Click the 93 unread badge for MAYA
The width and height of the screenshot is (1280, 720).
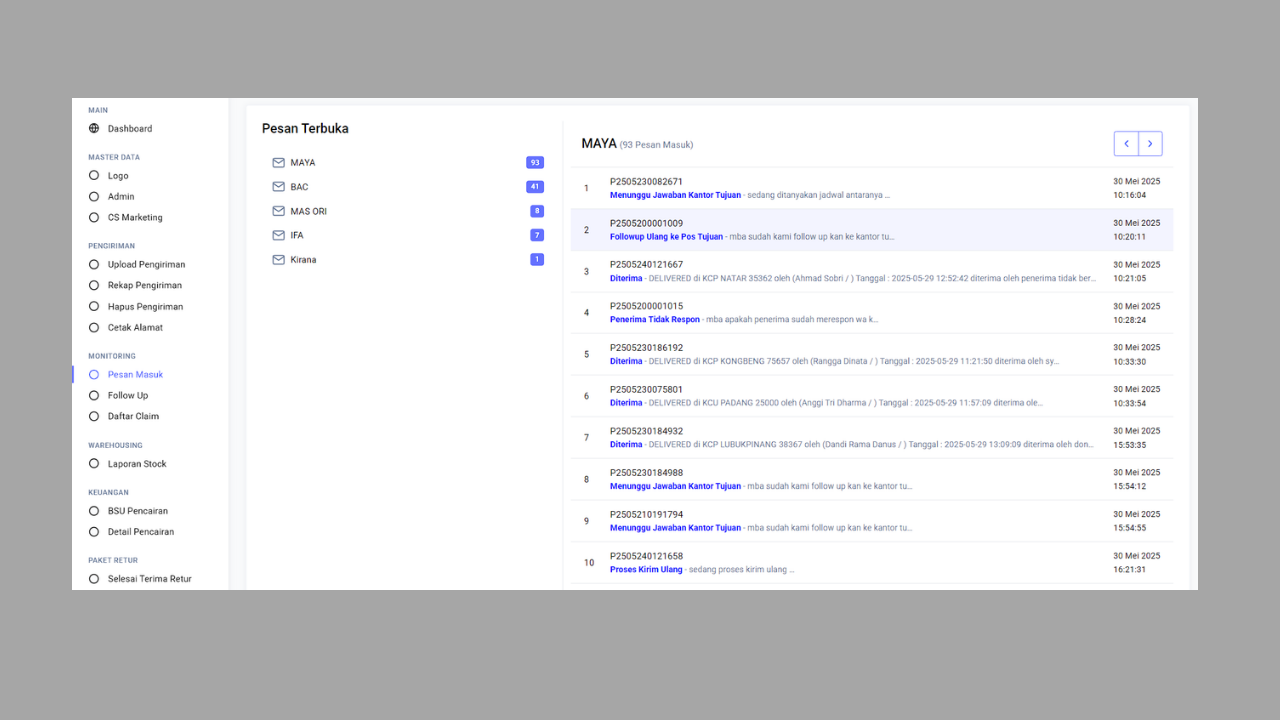(535, 163)
